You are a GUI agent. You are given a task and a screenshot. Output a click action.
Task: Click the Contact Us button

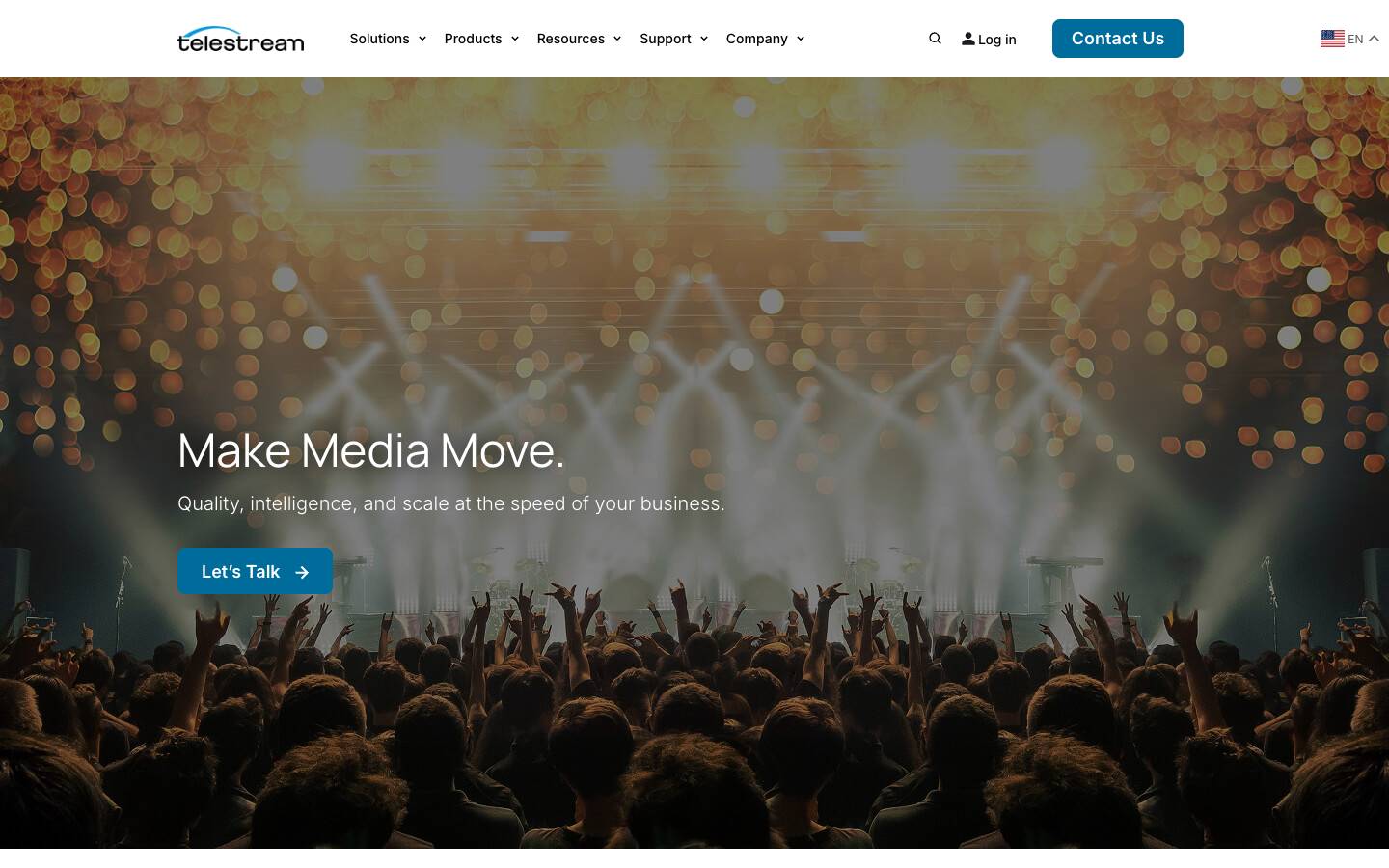(x=1118, y=39)
